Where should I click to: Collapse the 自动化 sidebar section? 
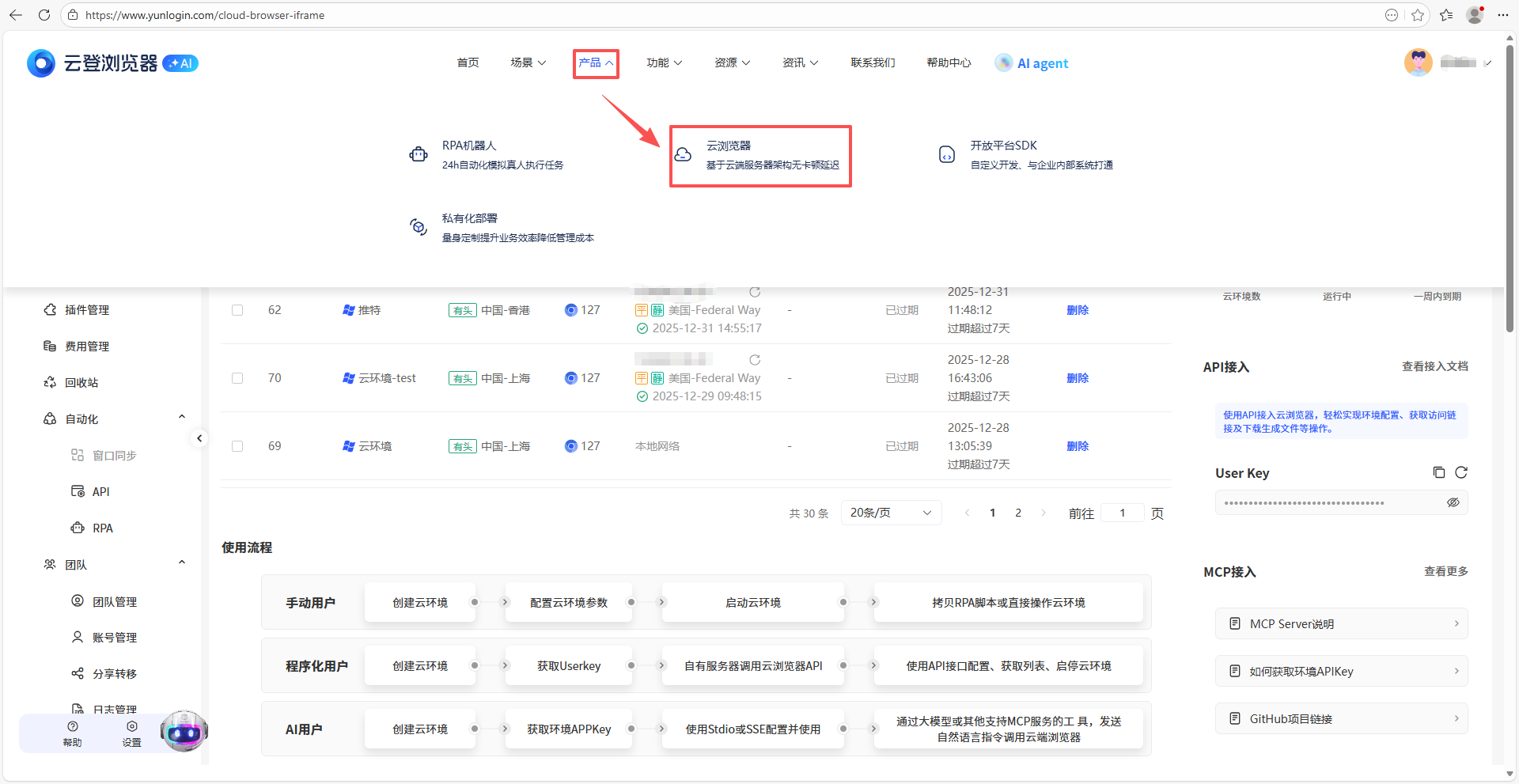point(181,417)
